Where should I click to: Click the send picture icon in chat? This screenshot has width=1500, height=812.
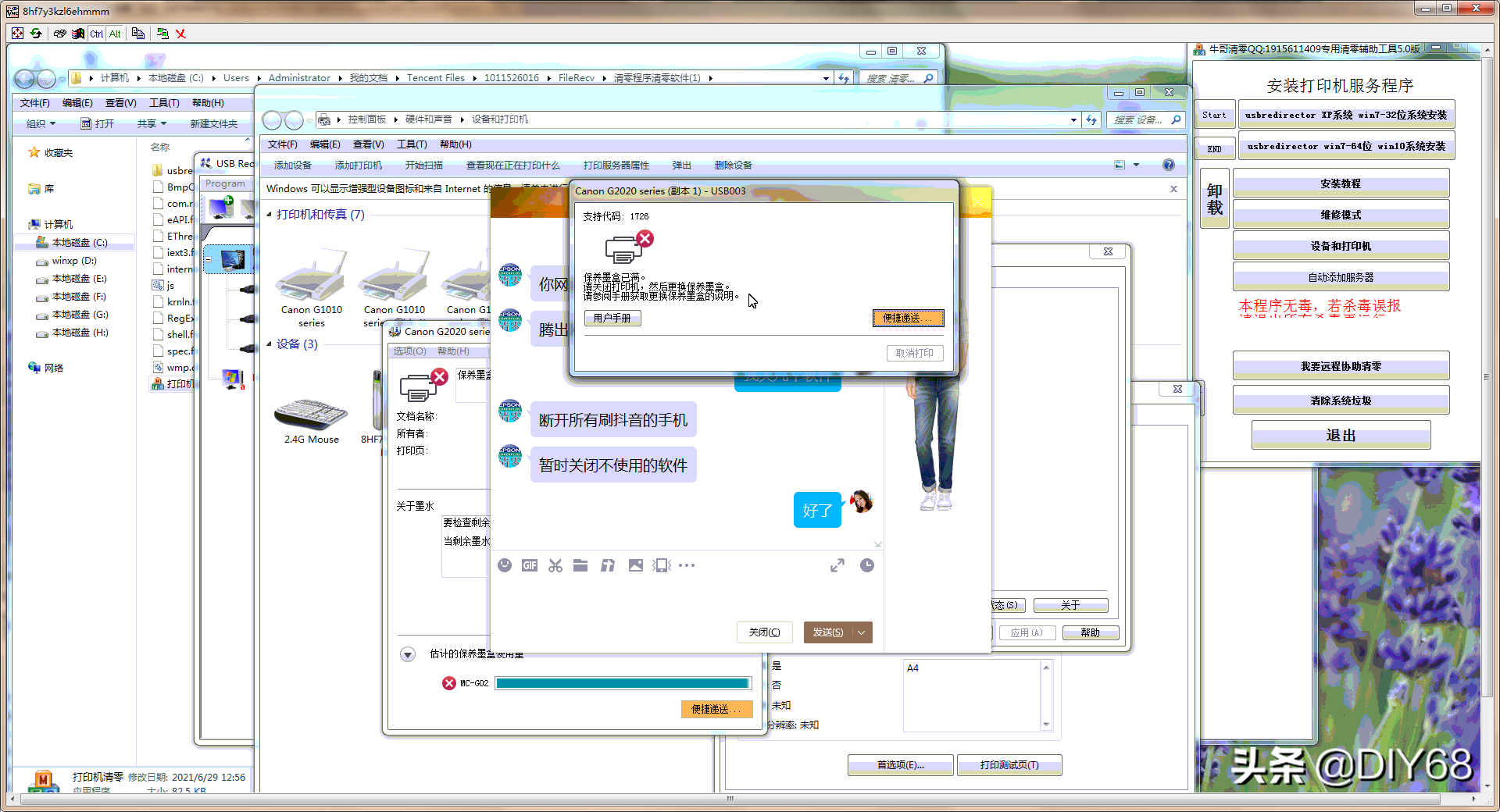tap(636, 565)
